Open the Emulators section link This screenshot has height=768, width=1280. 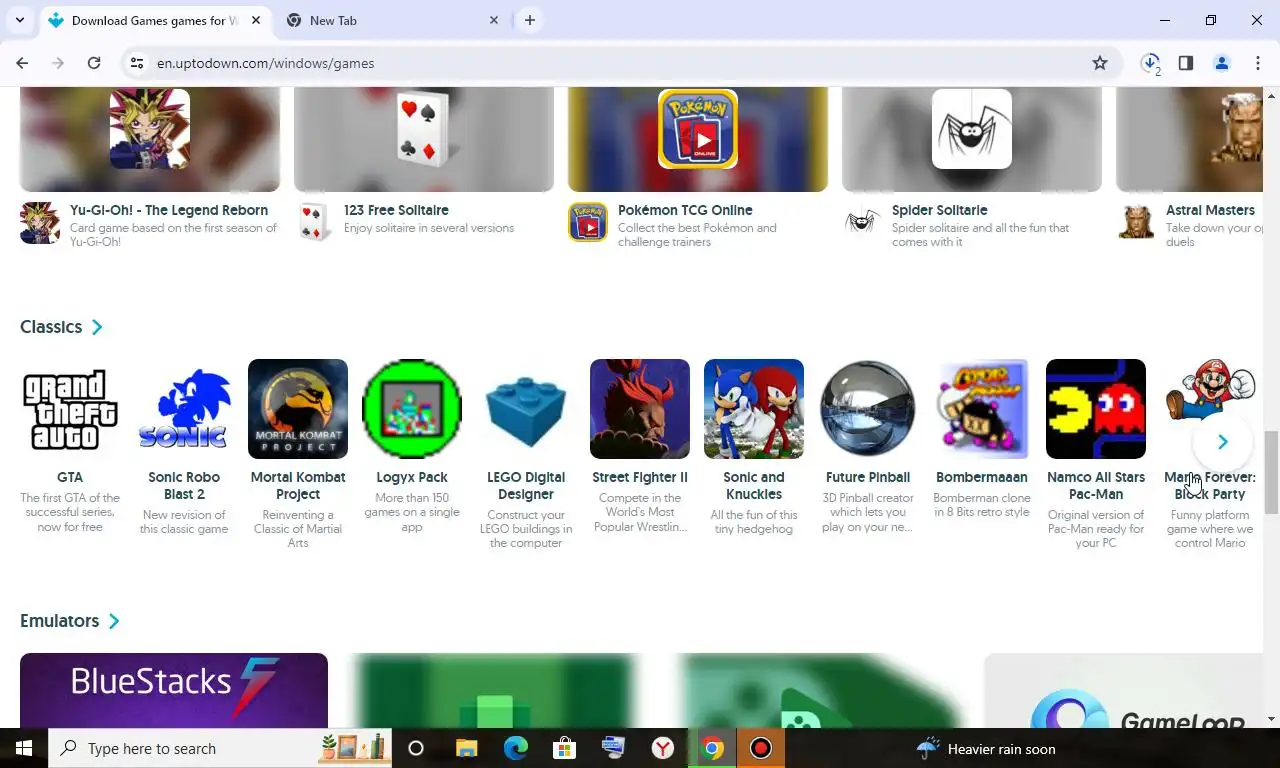[x=59, y=621]
